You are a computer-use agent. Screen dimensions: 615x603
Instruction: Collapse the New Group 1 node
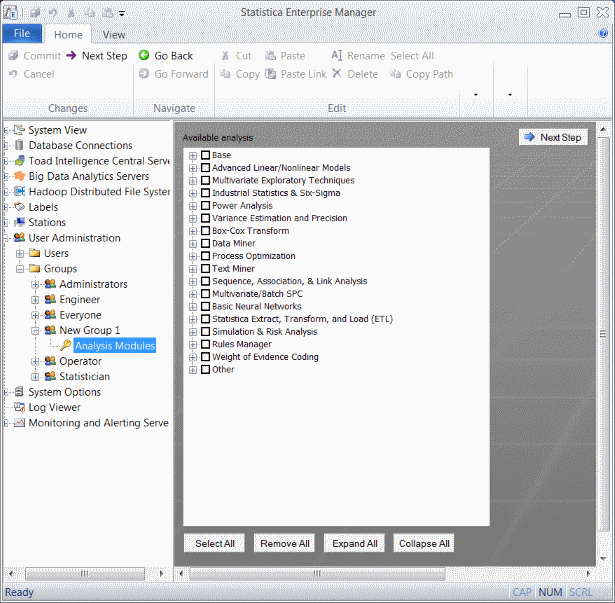[35, 331]
